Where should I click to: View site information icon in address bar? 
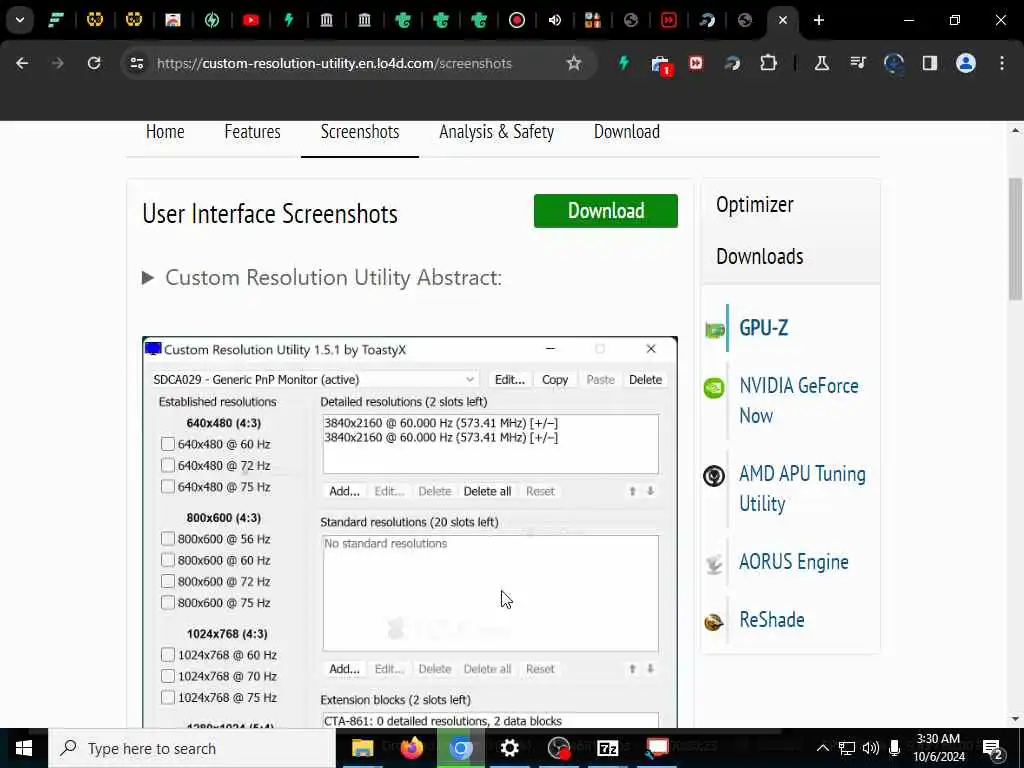(x=136, y=63)
